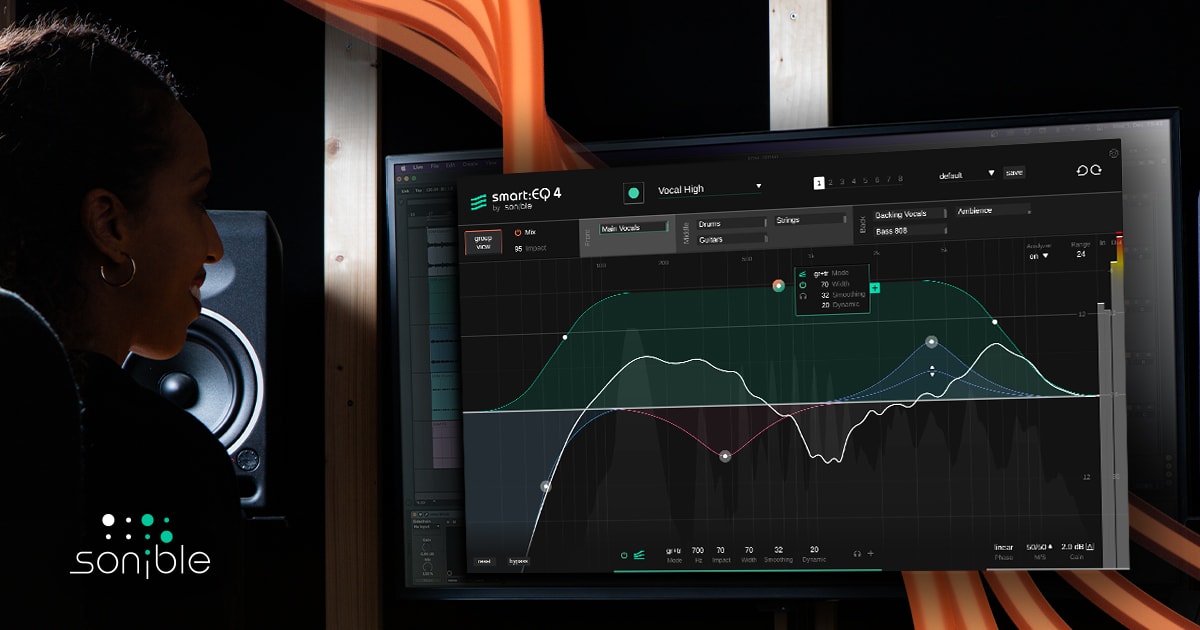Click the save preset button

pyautogui.click(x=1014, y=172)
